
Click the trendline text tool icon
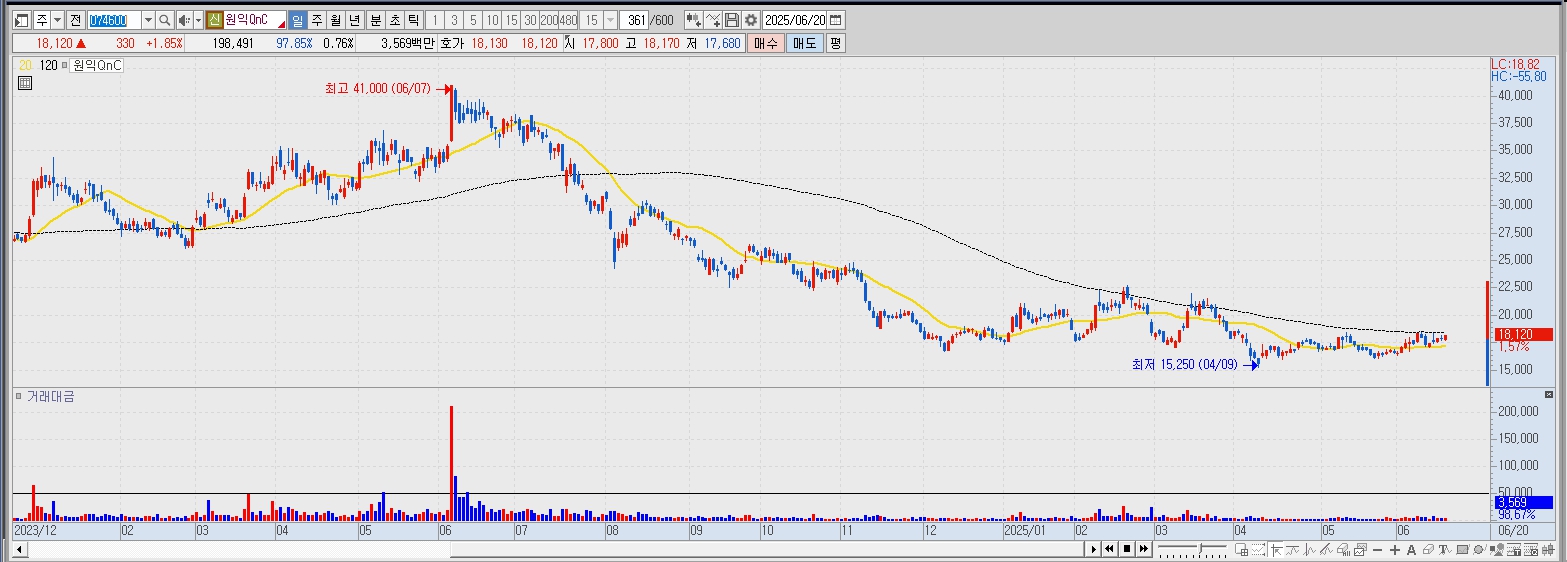click(x=1445, y=550)
